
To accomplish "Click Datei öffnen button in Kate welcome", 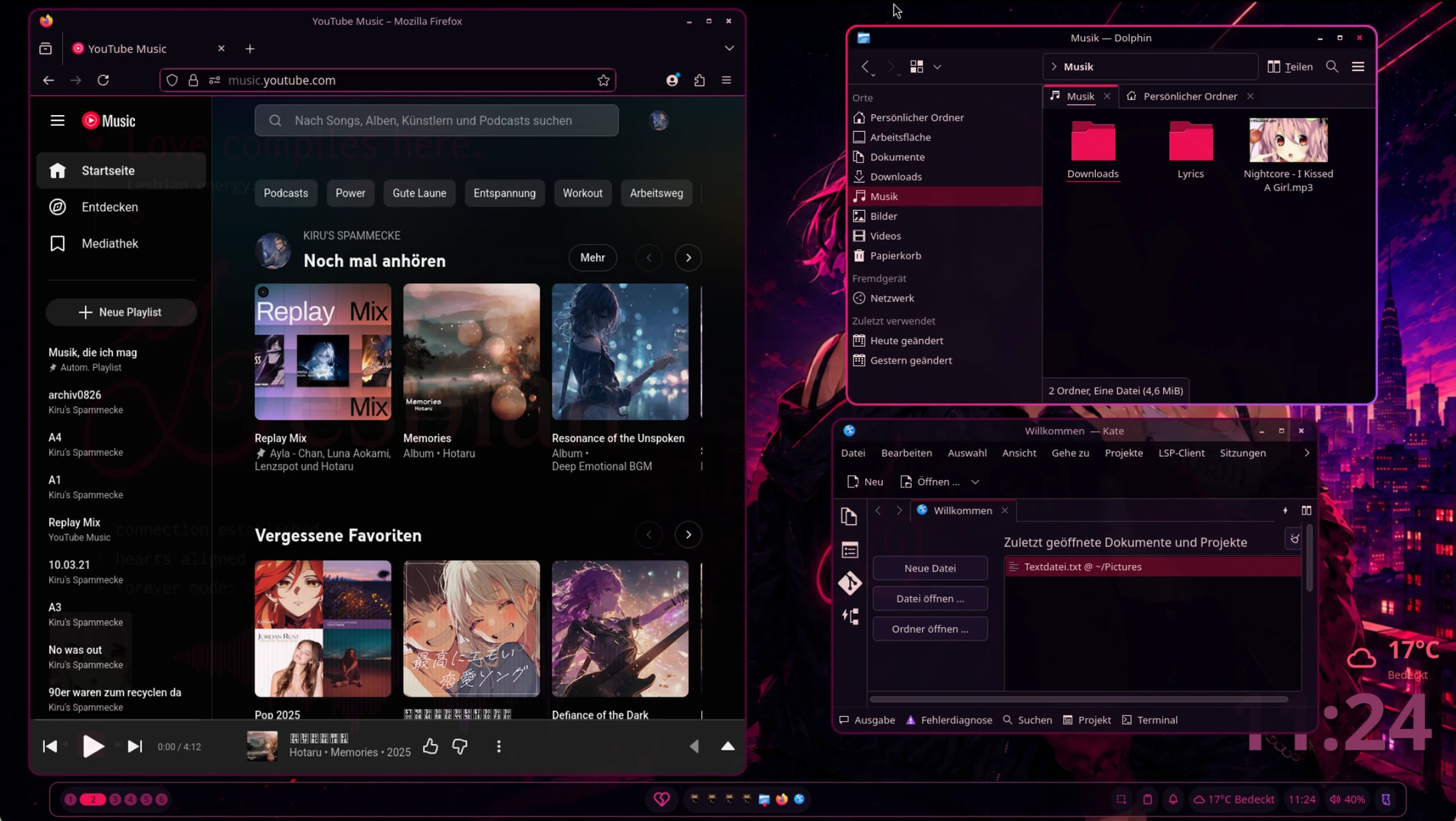I will click(x=930, y=599).
